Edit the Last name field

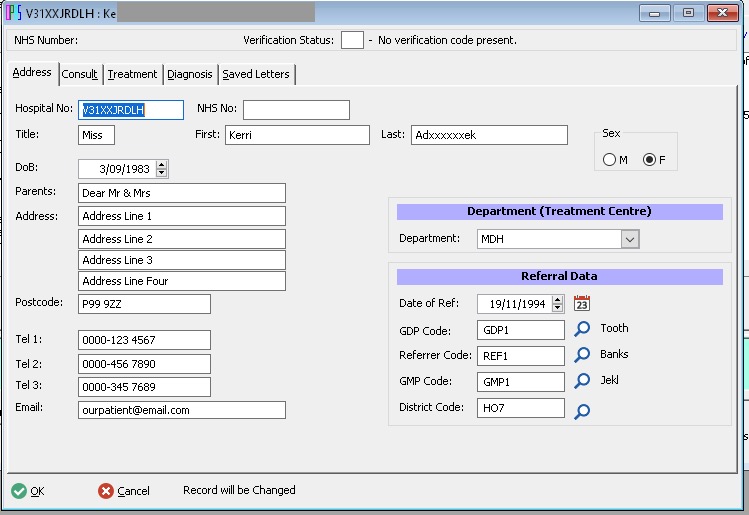point(489,135)
